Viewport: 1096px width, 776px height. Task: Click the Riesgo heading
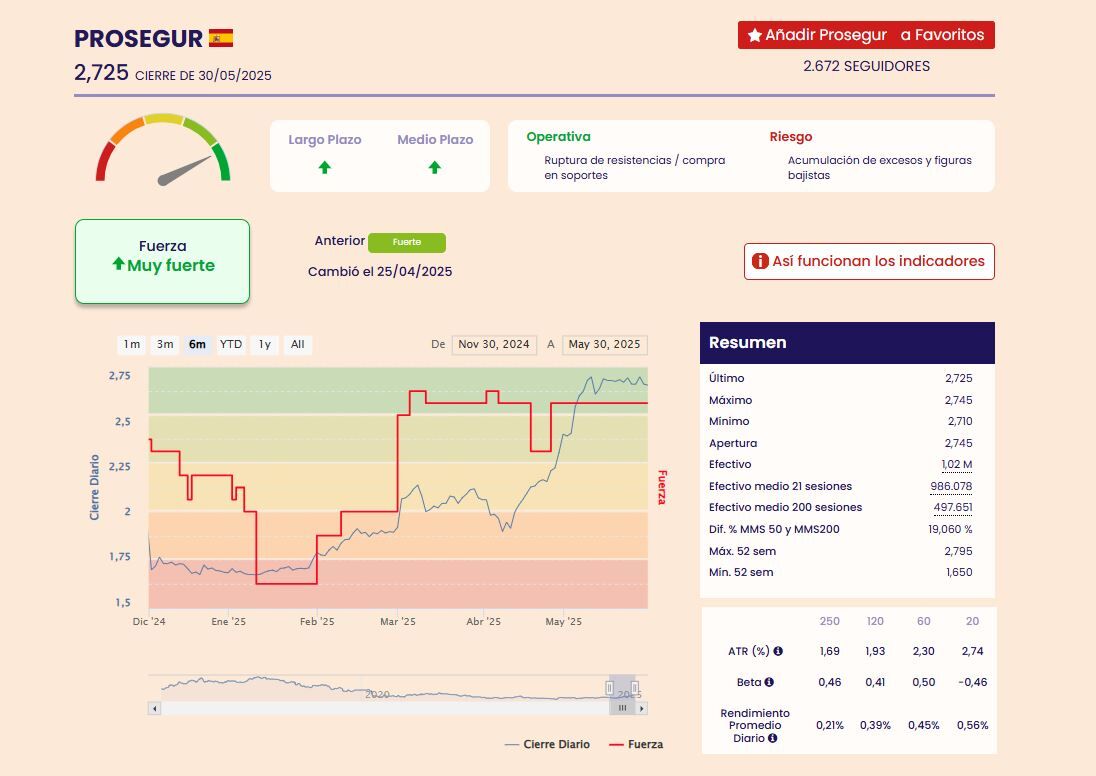coord(791,137)
